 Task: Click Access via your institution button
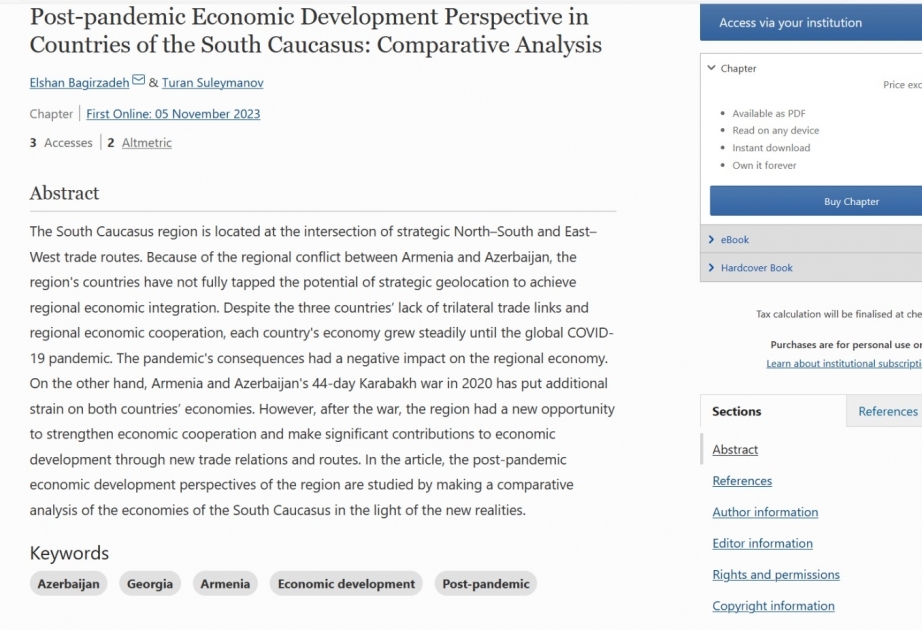coord(811,23)
